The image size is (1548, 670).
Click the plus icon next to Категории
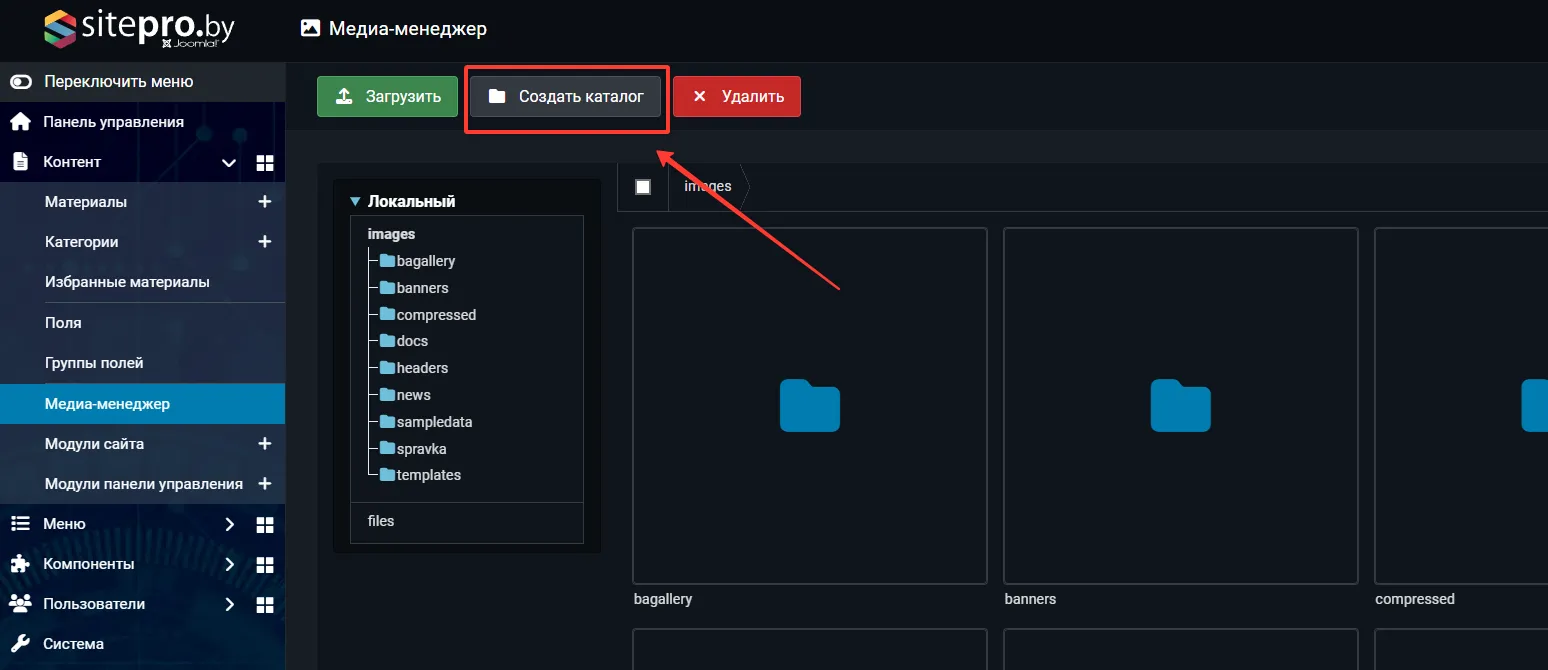(265, 242)
